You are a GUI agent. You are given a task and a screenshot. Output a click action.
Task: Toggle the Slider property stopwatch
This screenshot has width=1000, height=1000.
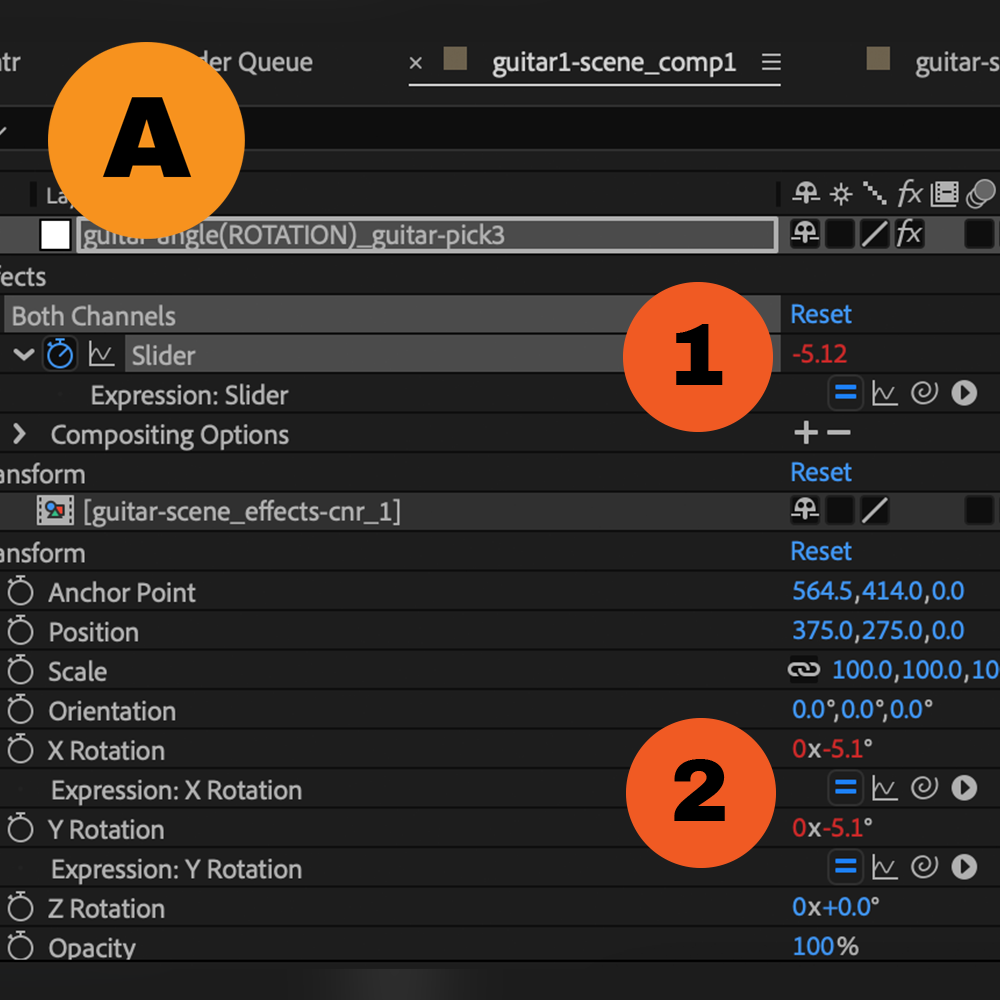(x=60, y=354)
